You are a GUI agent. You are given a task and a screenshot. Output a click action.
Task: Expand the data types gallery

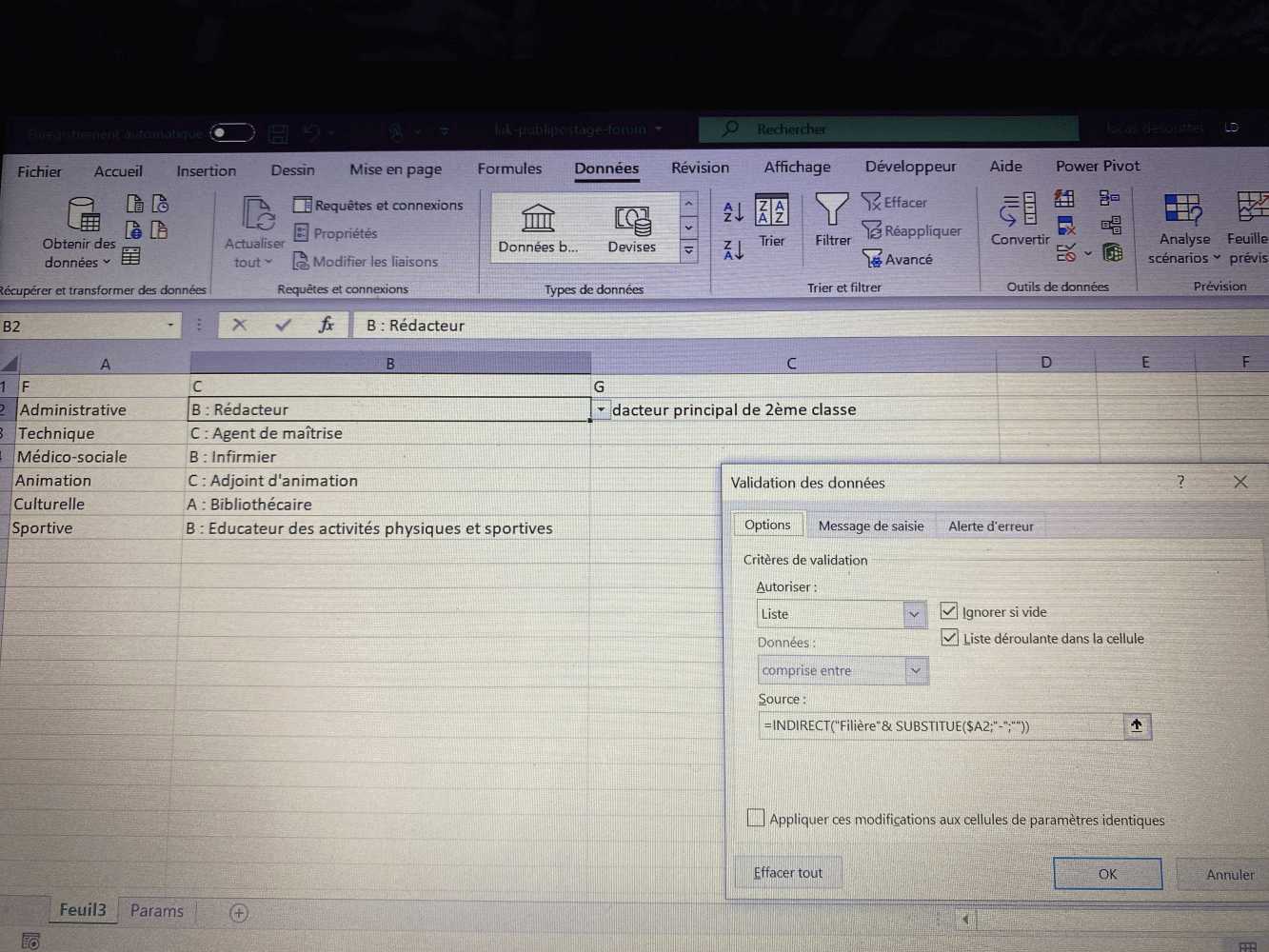click(x=688, y=251)
